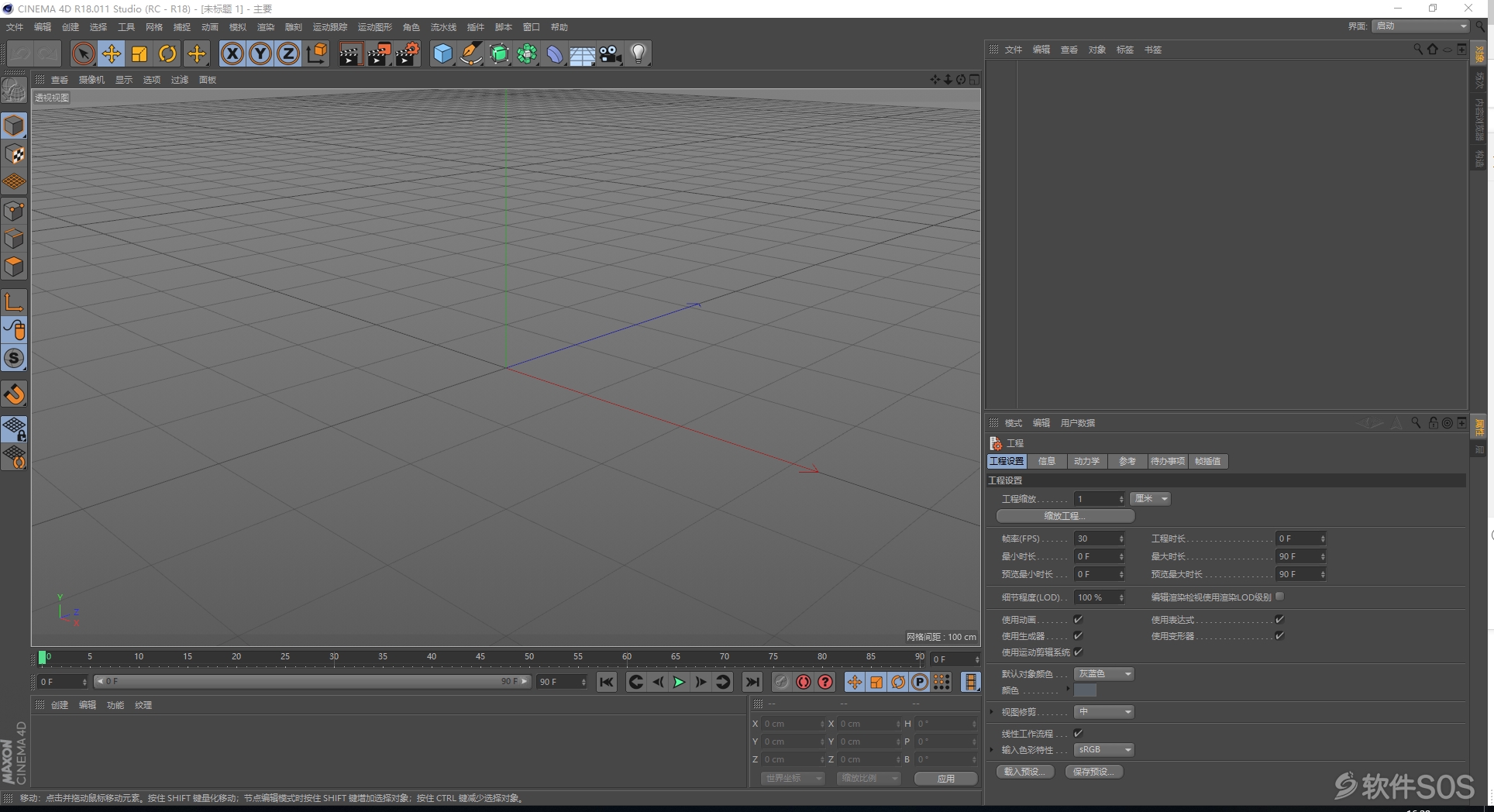Switch to Texture mode checkered icon
Viewport: 1494px width, 812px height.
[14, 154]
